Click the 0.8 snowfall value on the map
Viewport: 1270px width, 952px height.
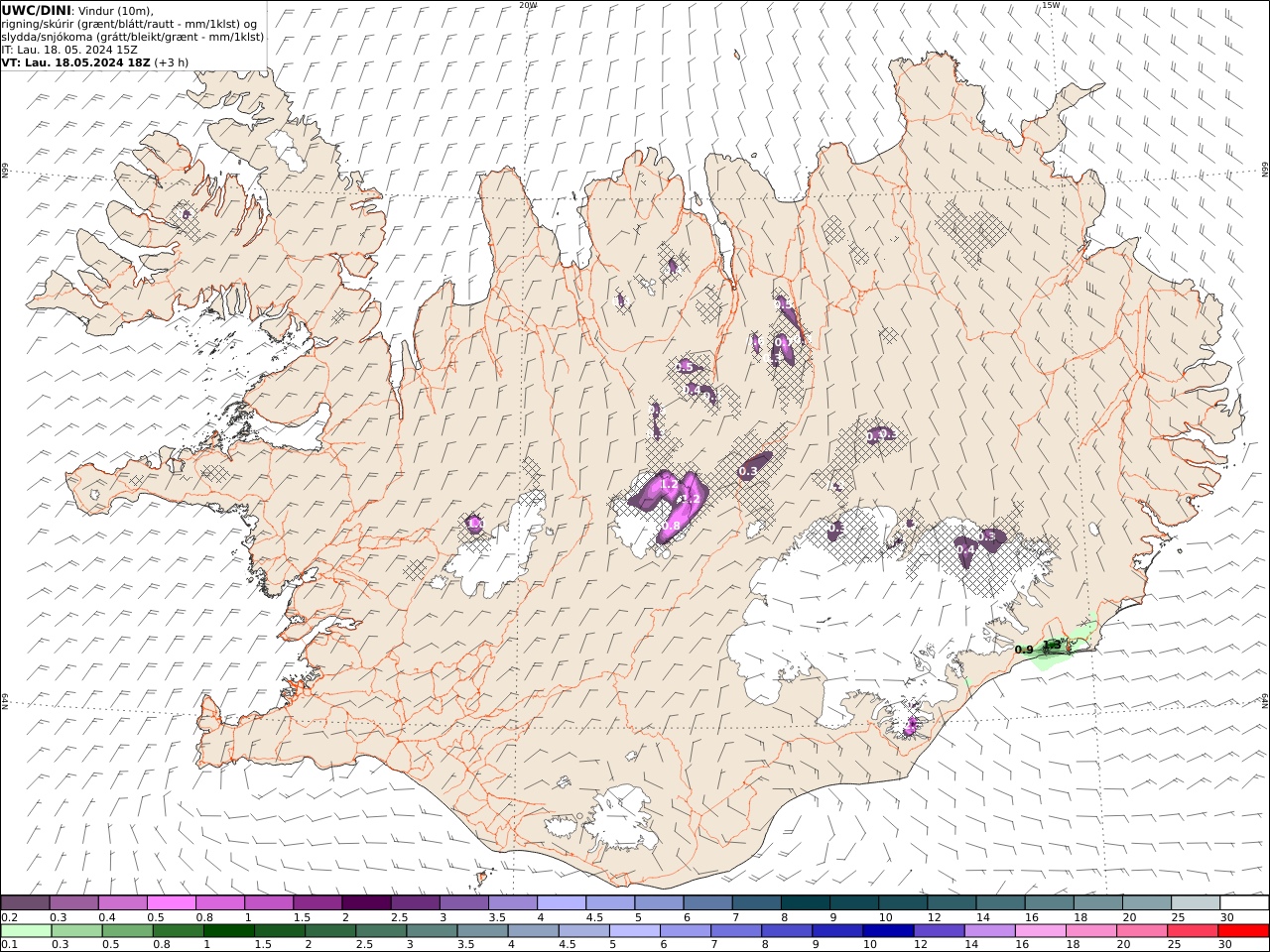tap(672, 526)
